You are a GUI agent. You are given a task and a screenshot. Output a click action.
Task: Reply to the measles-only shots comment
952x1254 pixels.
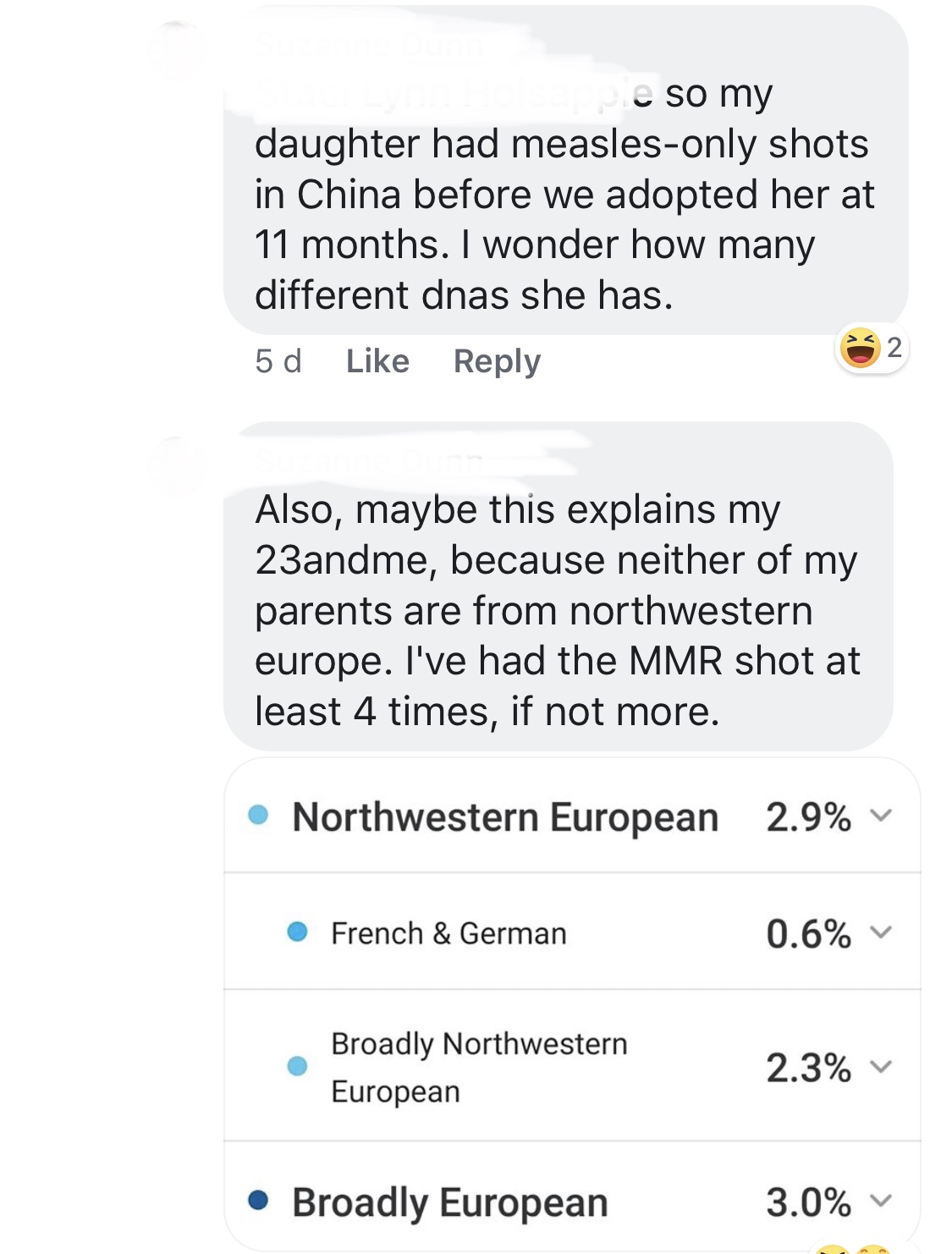coord(497,361)
